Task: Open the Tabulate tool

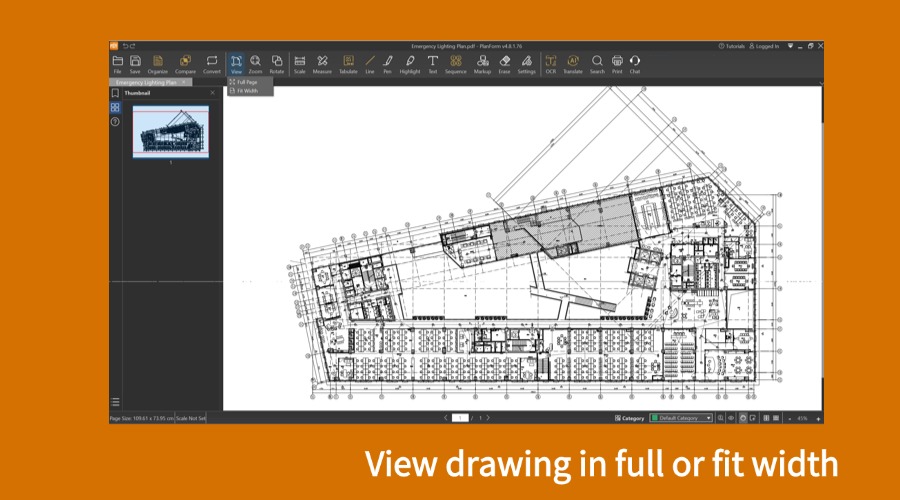Action: (x=348, y=64)
